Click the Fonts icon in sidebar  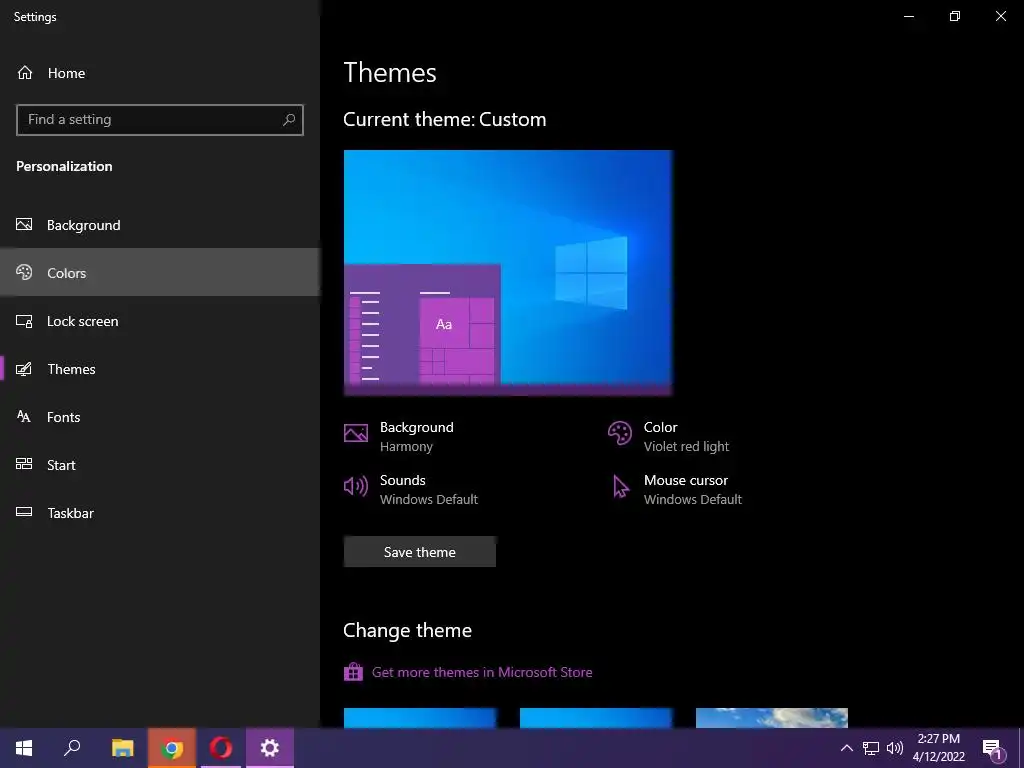click(x=24, y=417)
